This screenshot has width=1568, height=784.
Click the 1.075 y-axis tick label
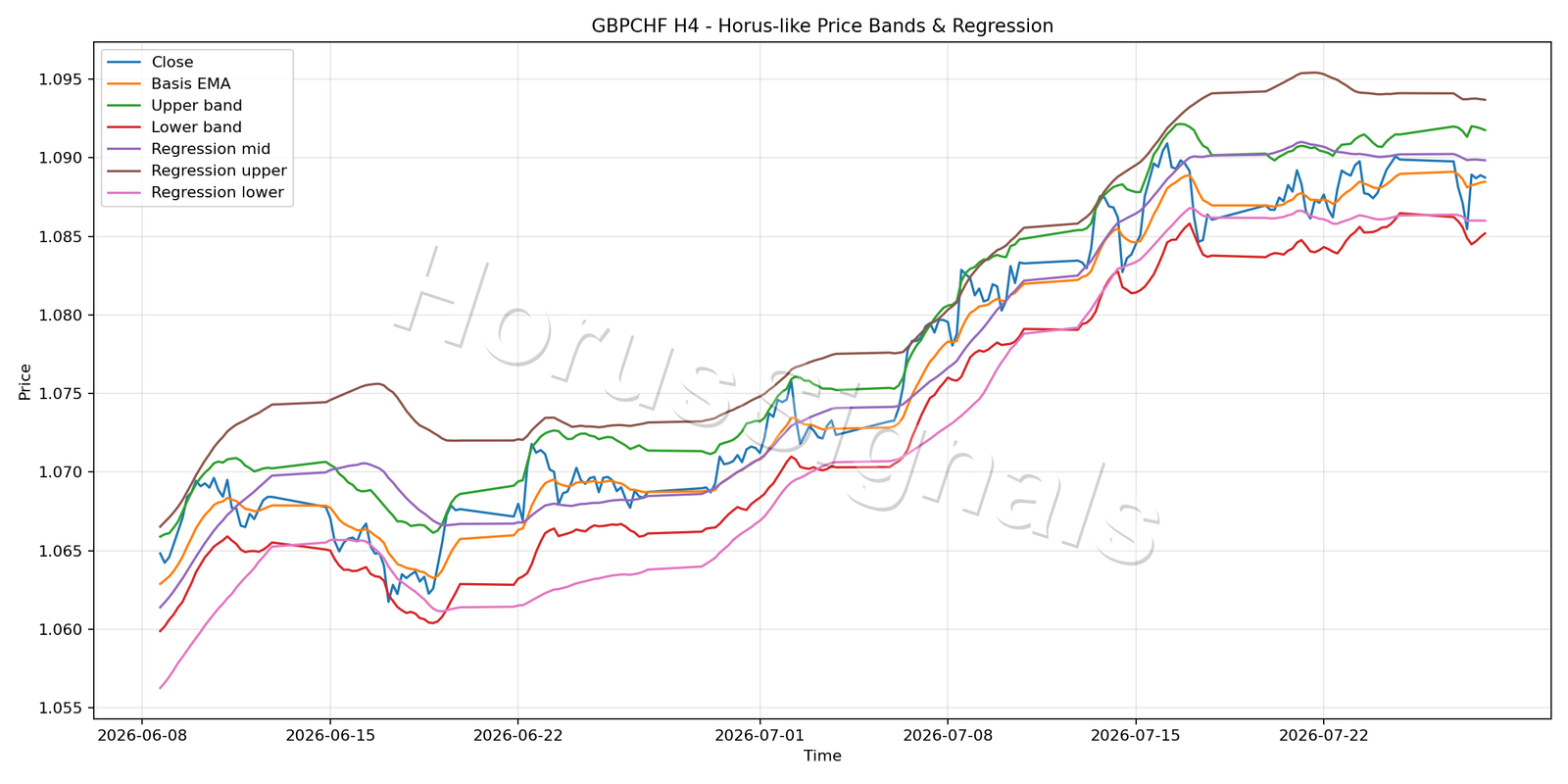(x=63, y=394)
